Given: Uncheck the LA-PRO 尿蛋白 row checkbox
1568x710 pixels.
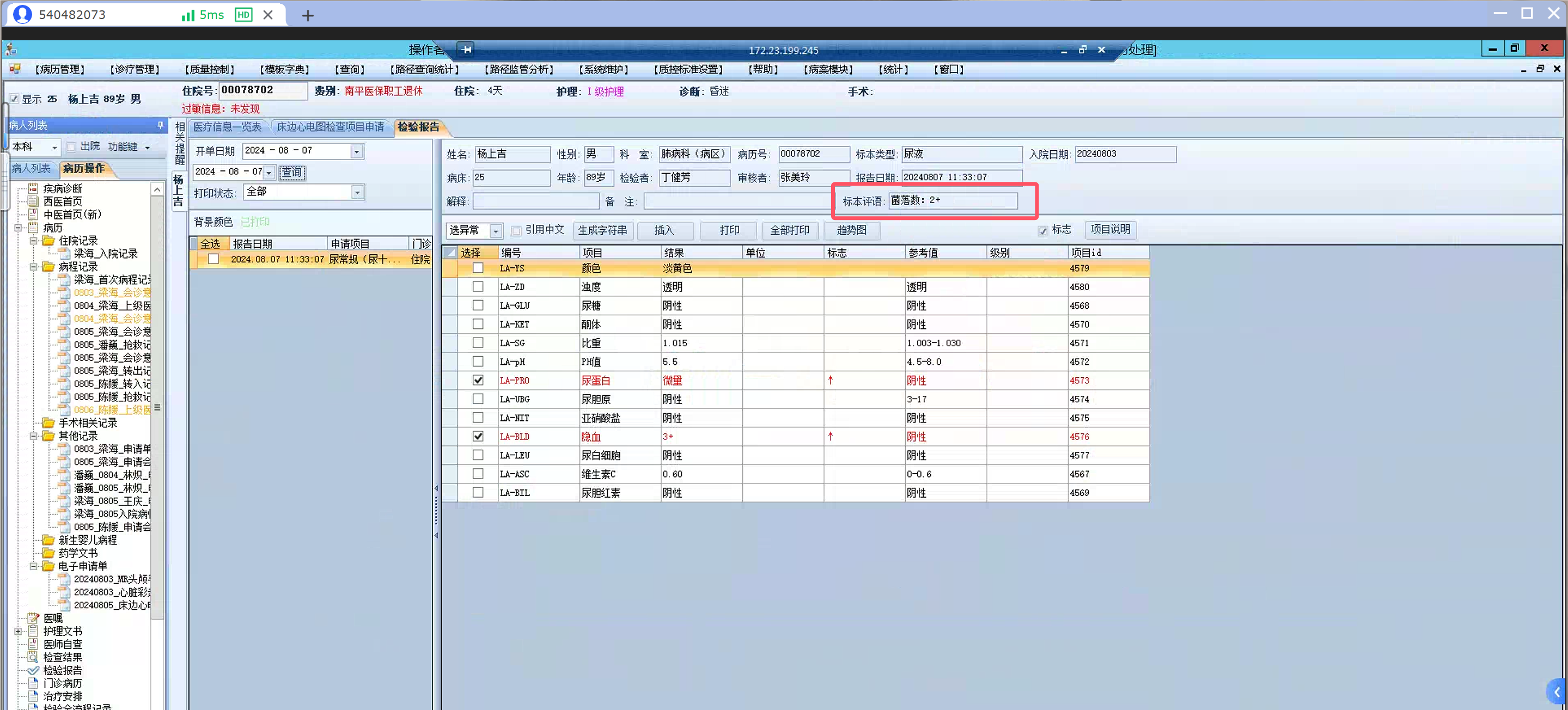Looking at the screenshot, I should (x=478, y=380).
